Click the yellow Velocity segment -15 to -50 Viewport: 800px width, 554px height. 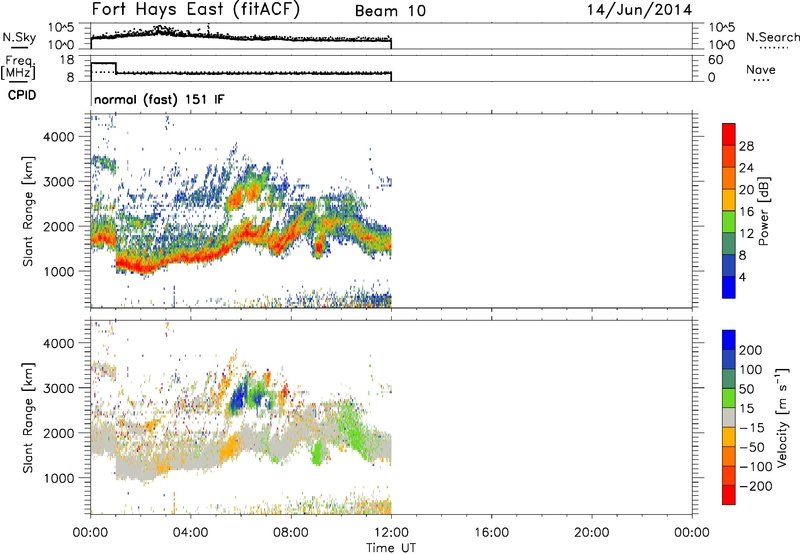(729, 437)
